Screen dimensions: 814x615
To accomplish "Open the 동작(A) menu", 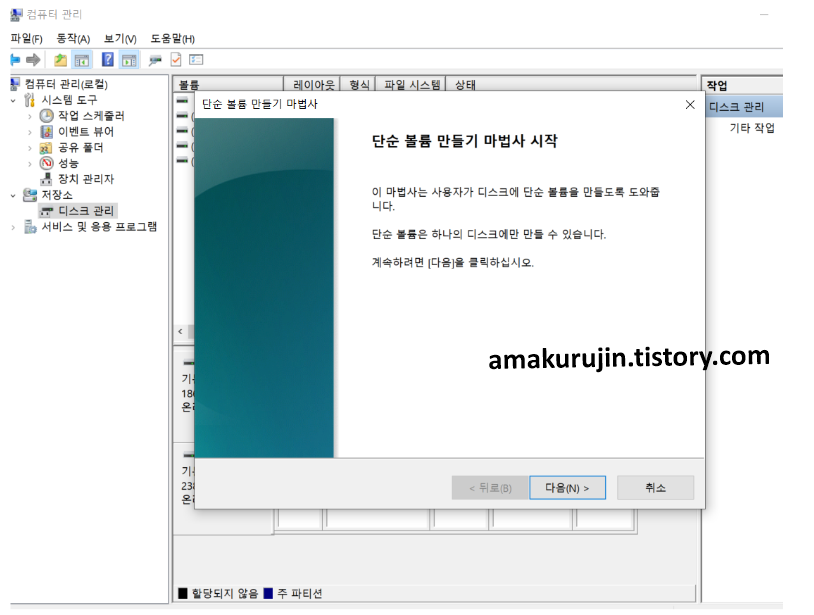I will point(73,38).
